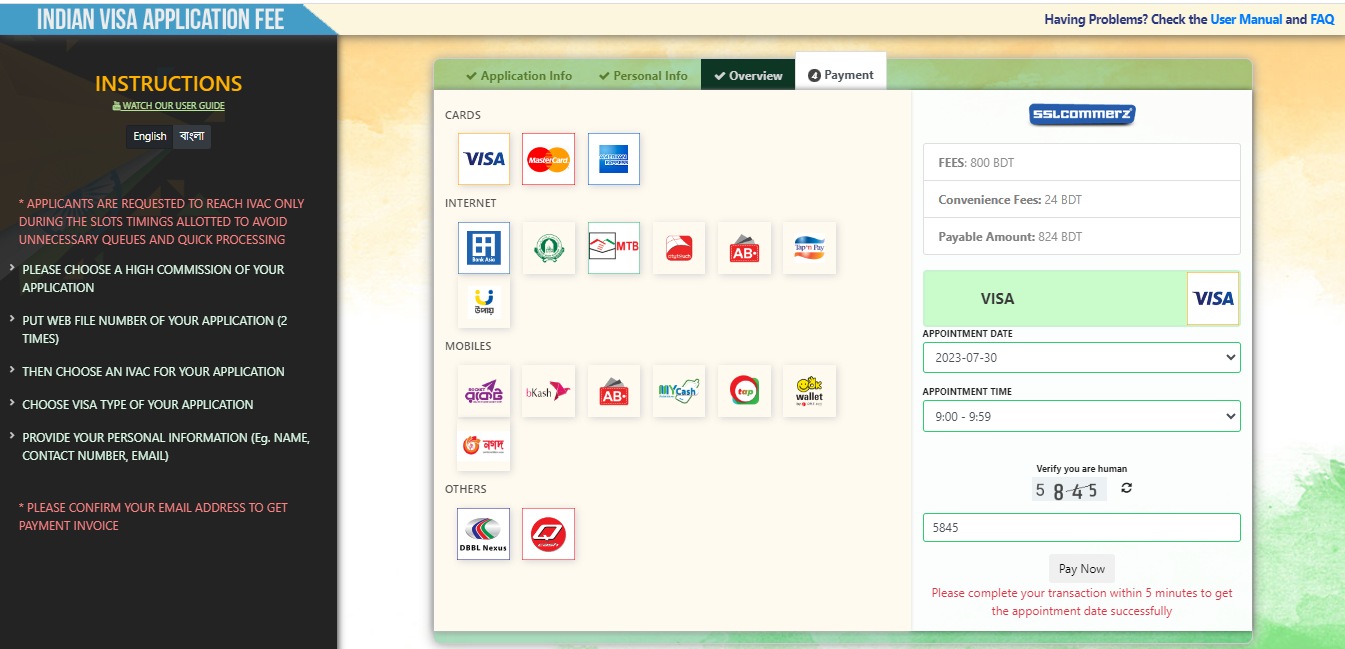The height and width of the screenshot is (649, 1345).
Task: Click the five-minute transaction warning text
Action: click(1082, 602)
